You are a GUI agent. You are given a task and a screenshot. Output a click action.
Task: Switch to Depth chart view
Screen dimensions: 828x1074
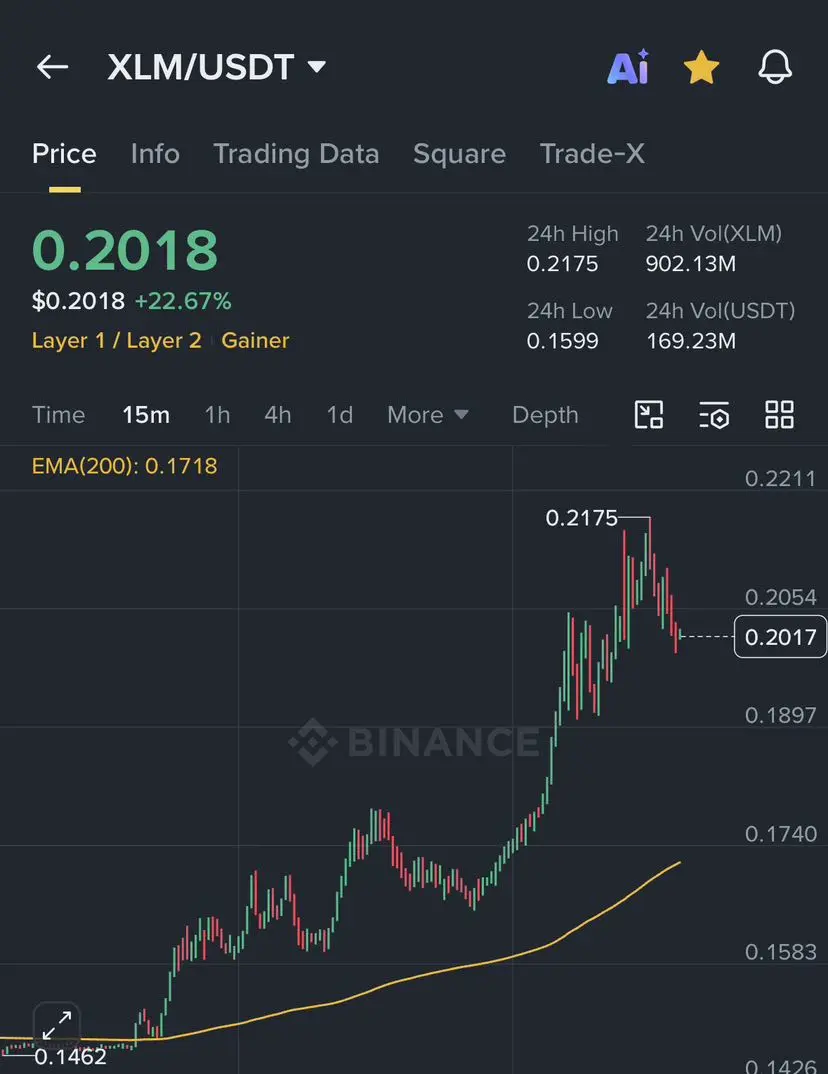point(545,415)
